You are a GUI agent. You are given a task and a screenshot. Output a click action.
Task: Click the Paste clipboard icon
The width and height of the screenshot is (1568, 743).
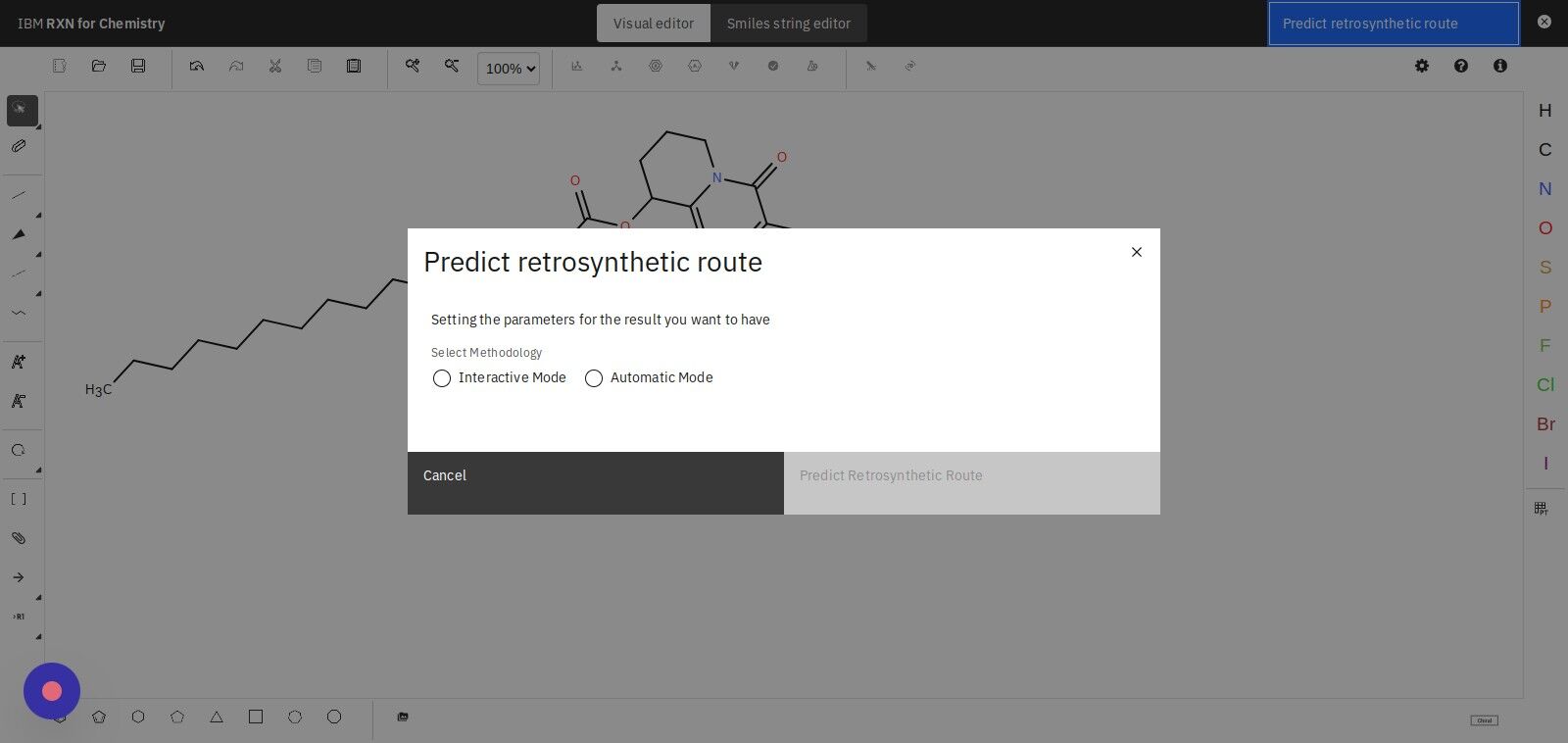(x=354, y=66)
